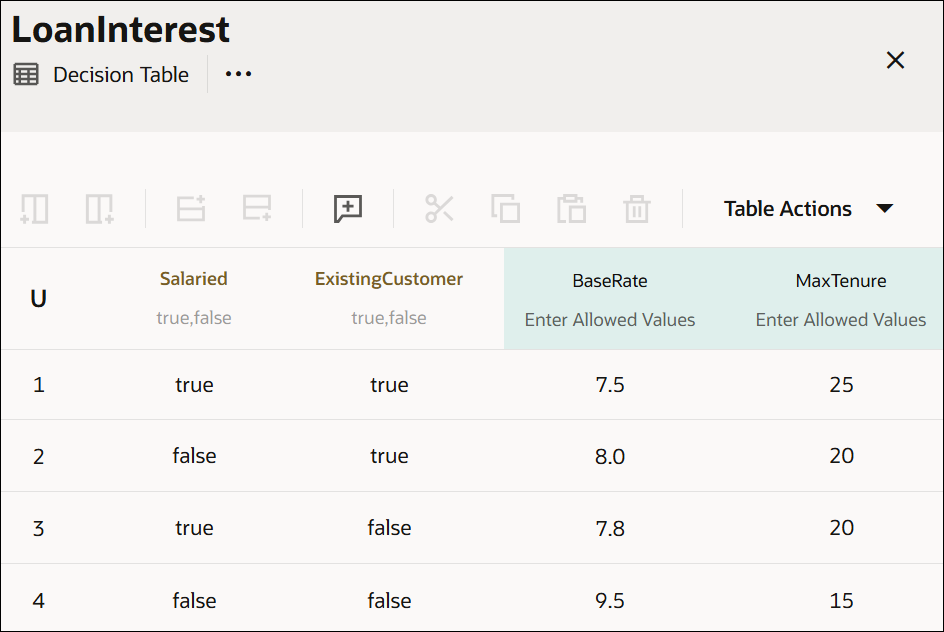Click Salaried value false in row 4
The width and height of the screenshot is (944, 632).
click(x=194, y=601)
